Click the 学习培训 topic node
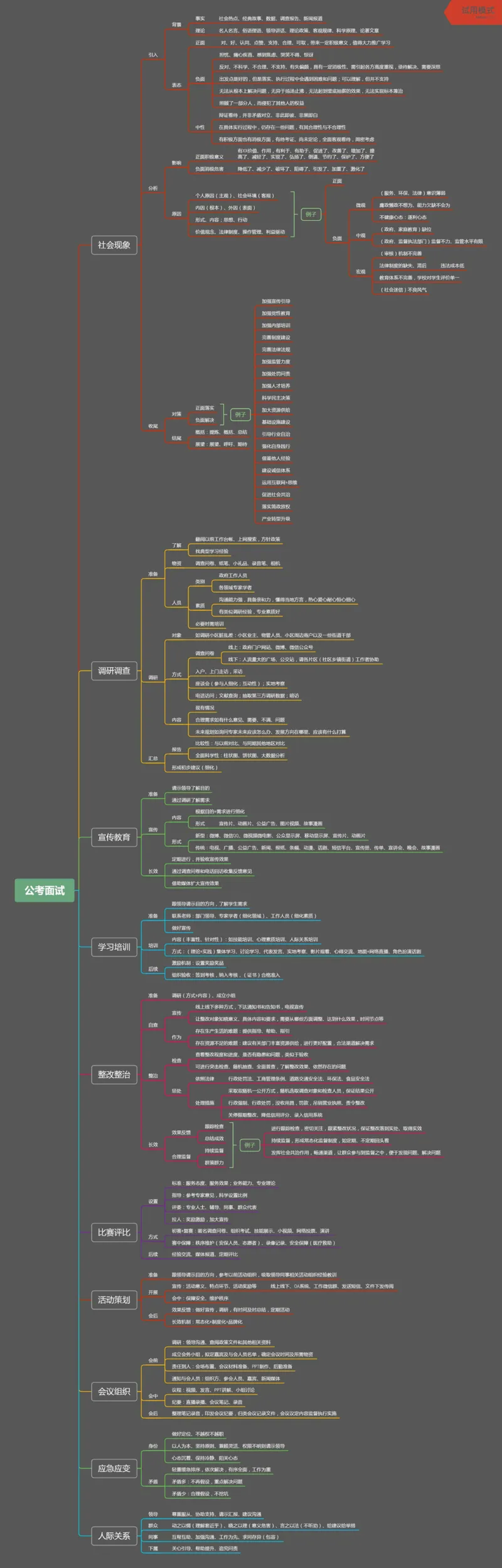This screenshot has height=1568, width=502. 114,947
